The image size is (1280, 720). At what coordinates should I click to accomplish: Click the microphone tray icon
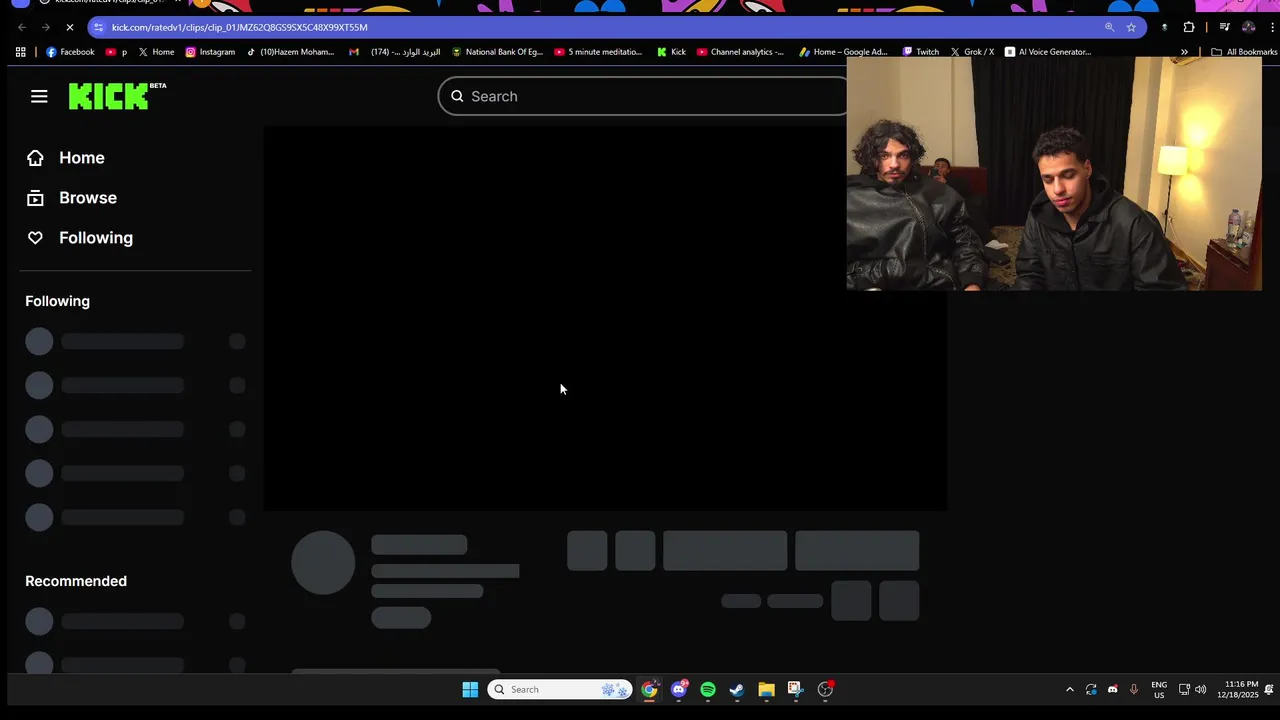tap(1133, 689)
